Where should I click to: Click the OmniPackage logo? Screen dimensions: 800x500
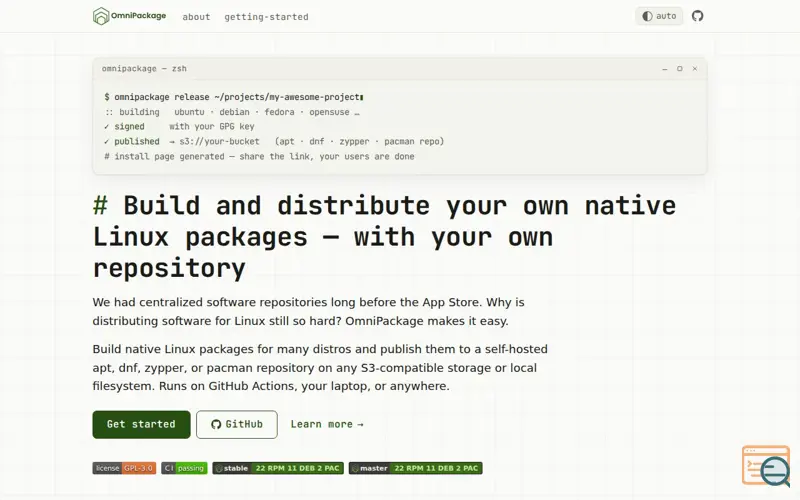pos(130,16)
